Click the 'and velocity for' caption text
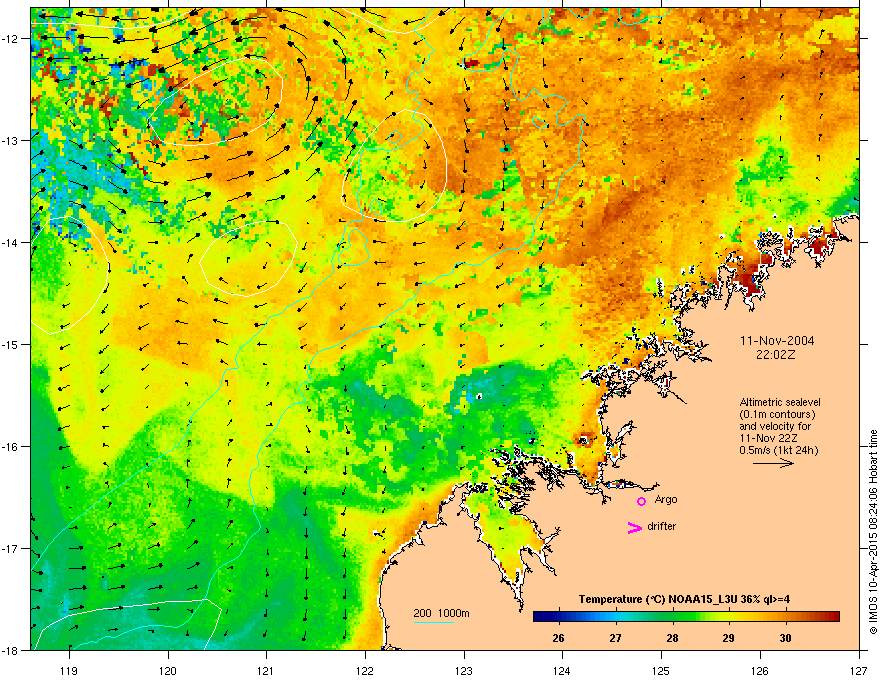 coord(775,426)
